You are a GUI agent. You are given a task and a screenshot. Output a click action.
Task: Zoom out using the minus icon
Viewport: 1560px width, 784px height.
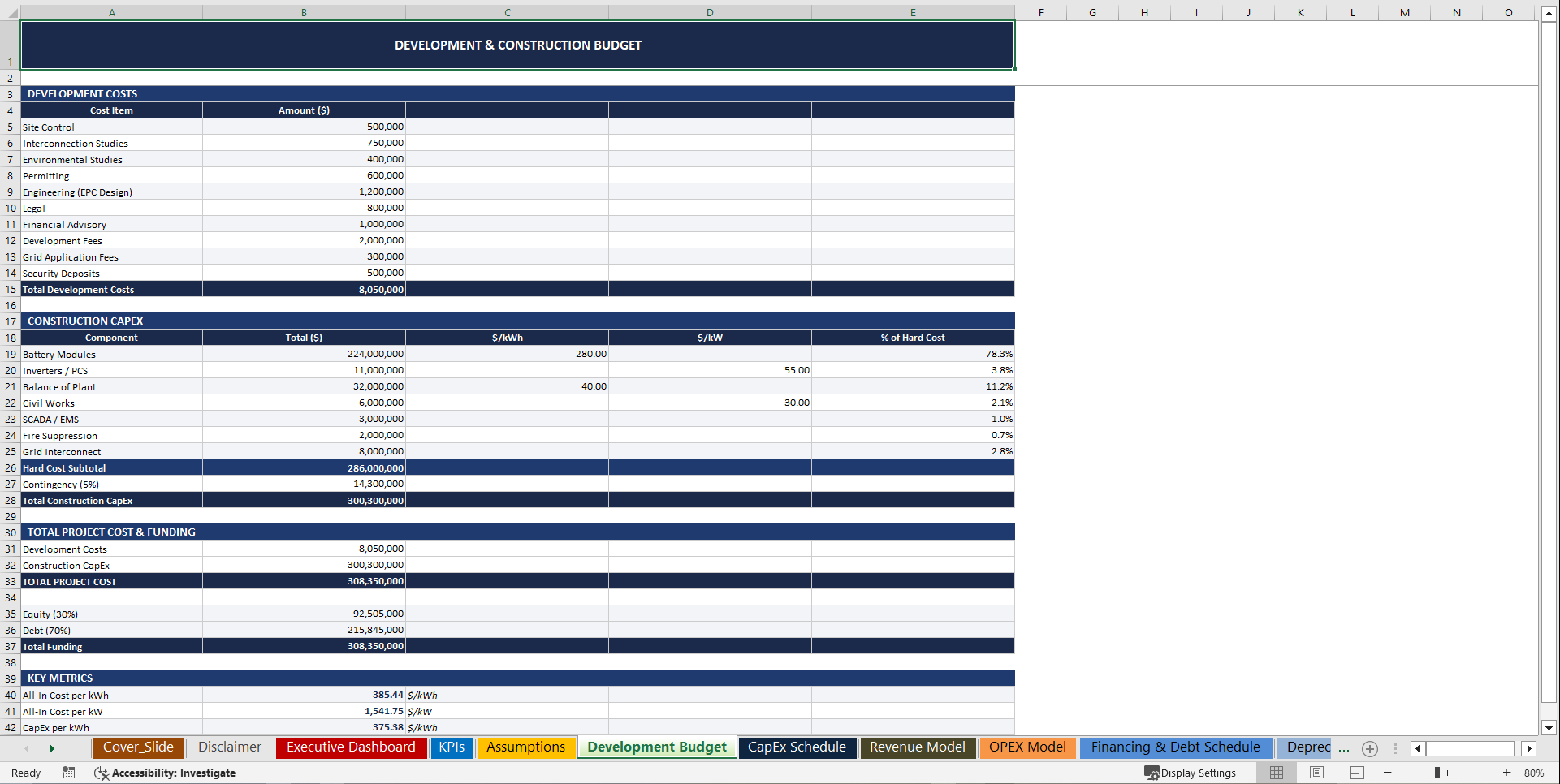(1389, 773)
